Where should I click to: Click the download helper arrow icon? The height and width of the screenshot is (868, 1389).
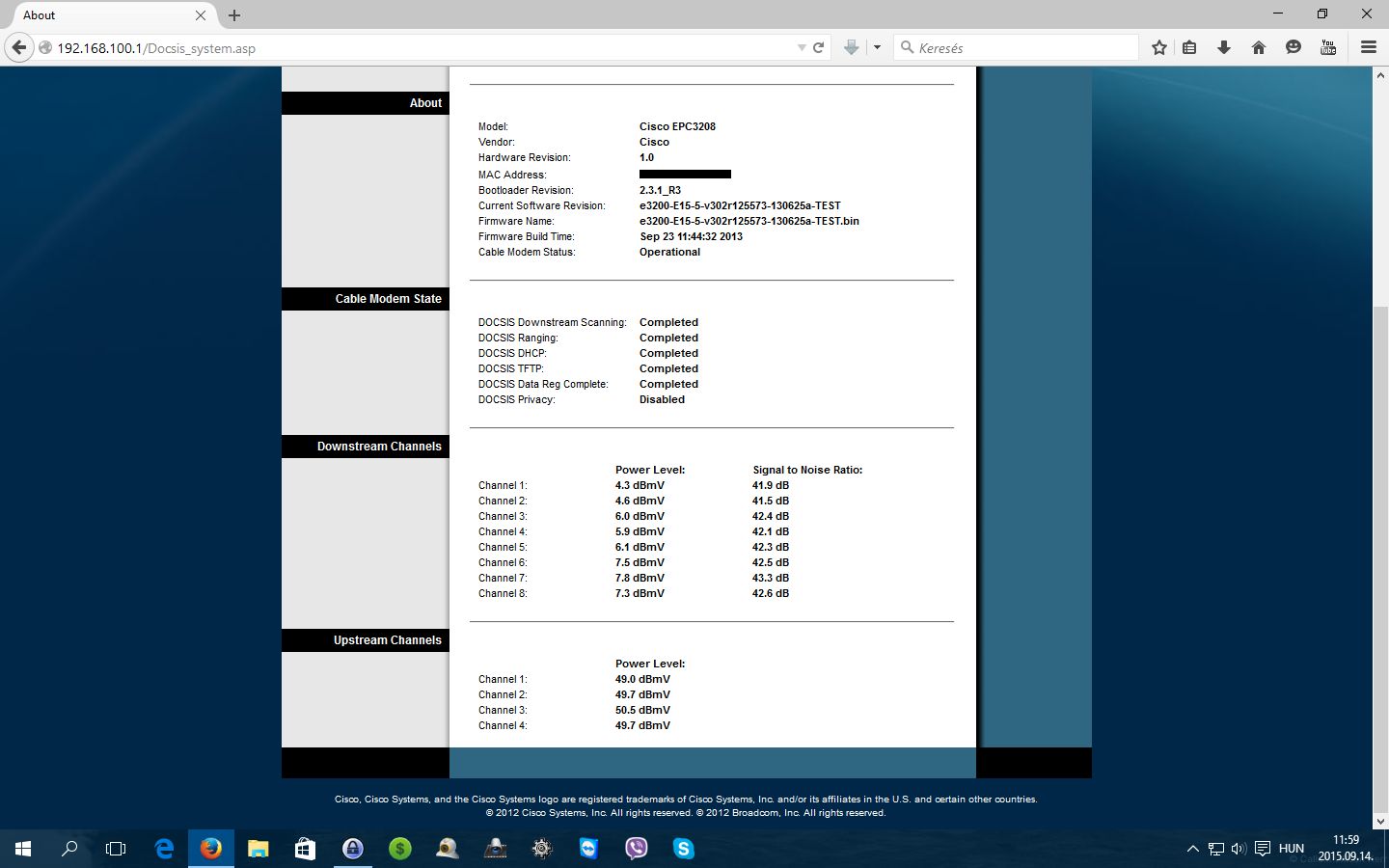point(851,47)
